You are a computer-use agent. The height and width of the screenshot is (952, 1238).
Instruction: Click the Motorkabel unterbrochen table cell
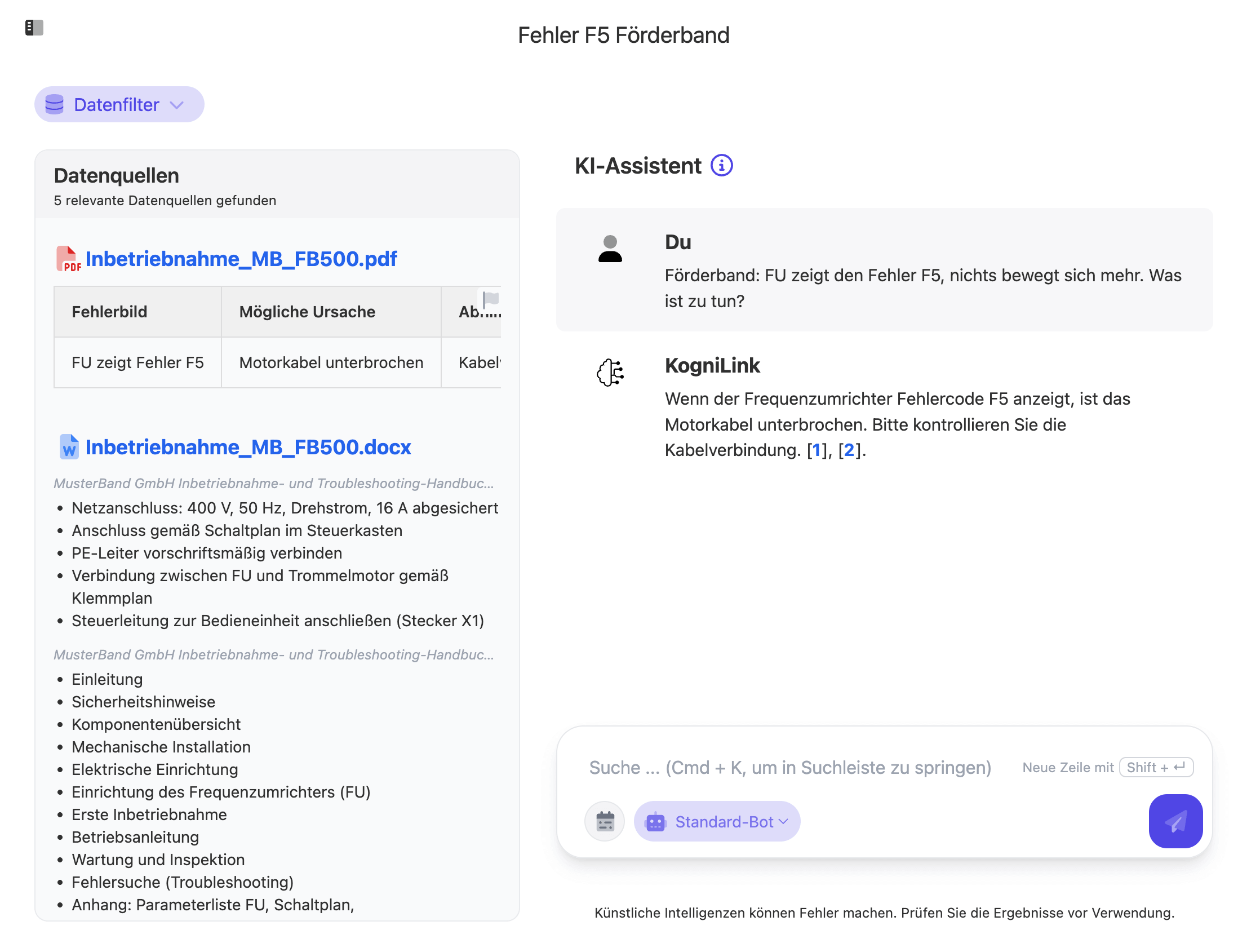(x=331, y=362)
